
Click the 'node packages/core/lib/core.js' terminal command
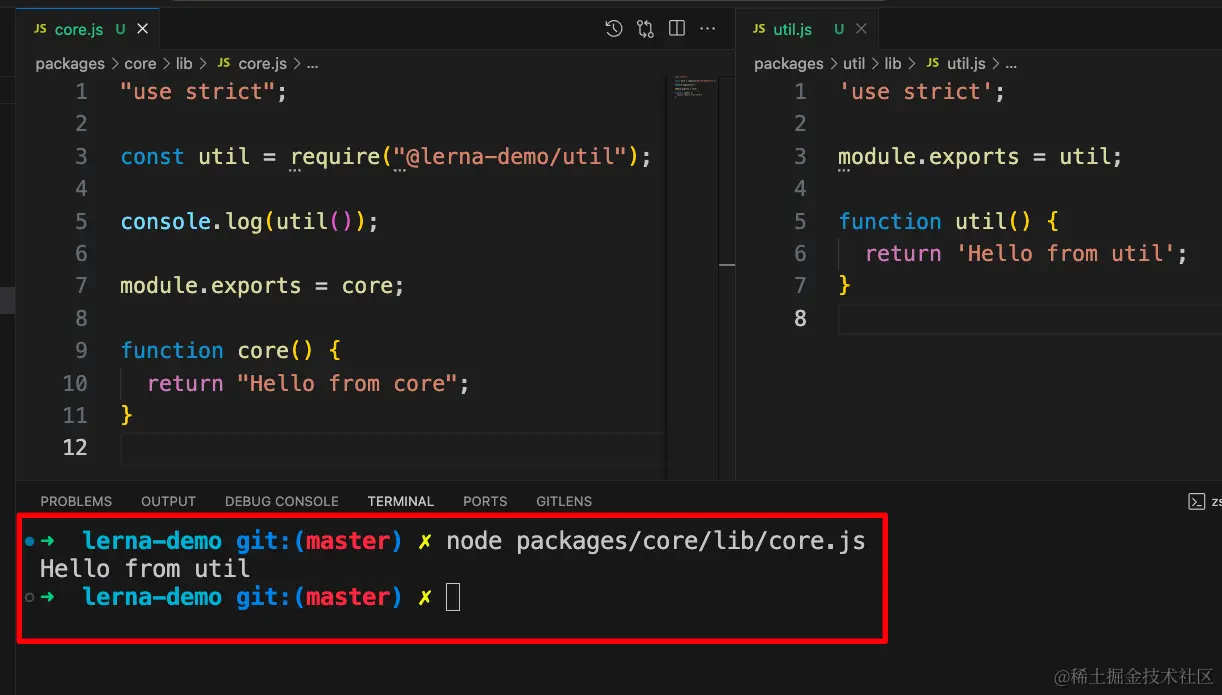(x=656, y=541)
